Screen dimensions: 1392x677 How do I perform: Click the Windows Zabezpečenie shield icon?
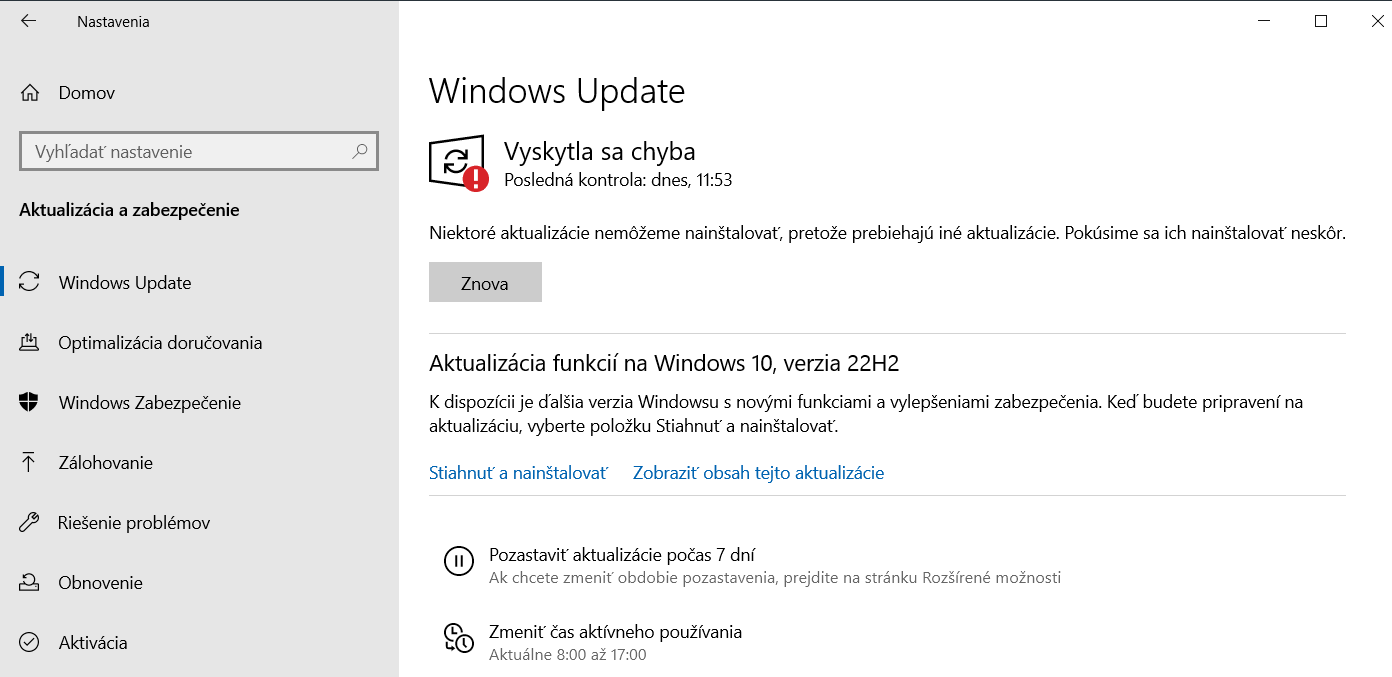click(x=30, y=403)
